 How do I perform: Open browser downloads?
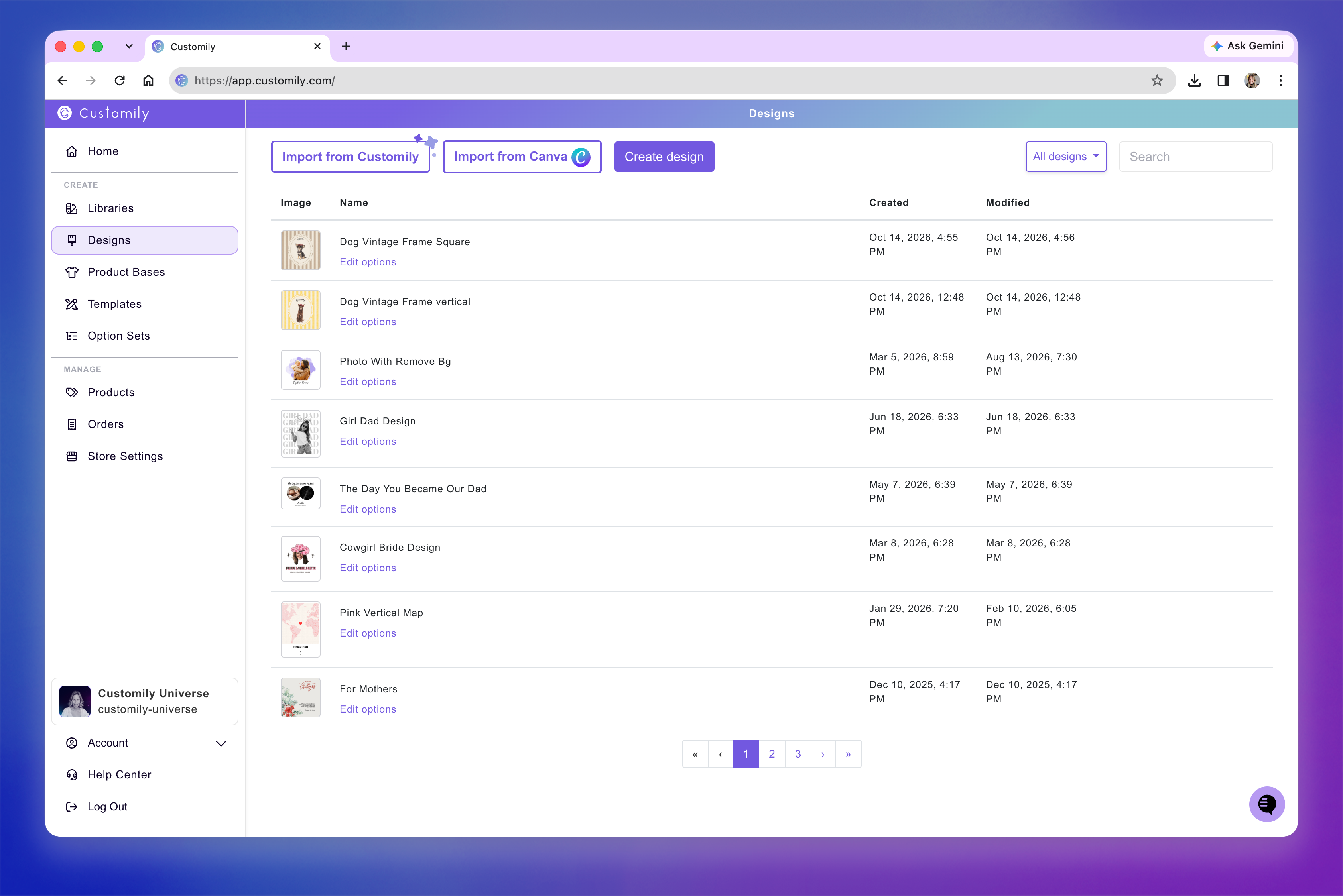coord(1194,81)
